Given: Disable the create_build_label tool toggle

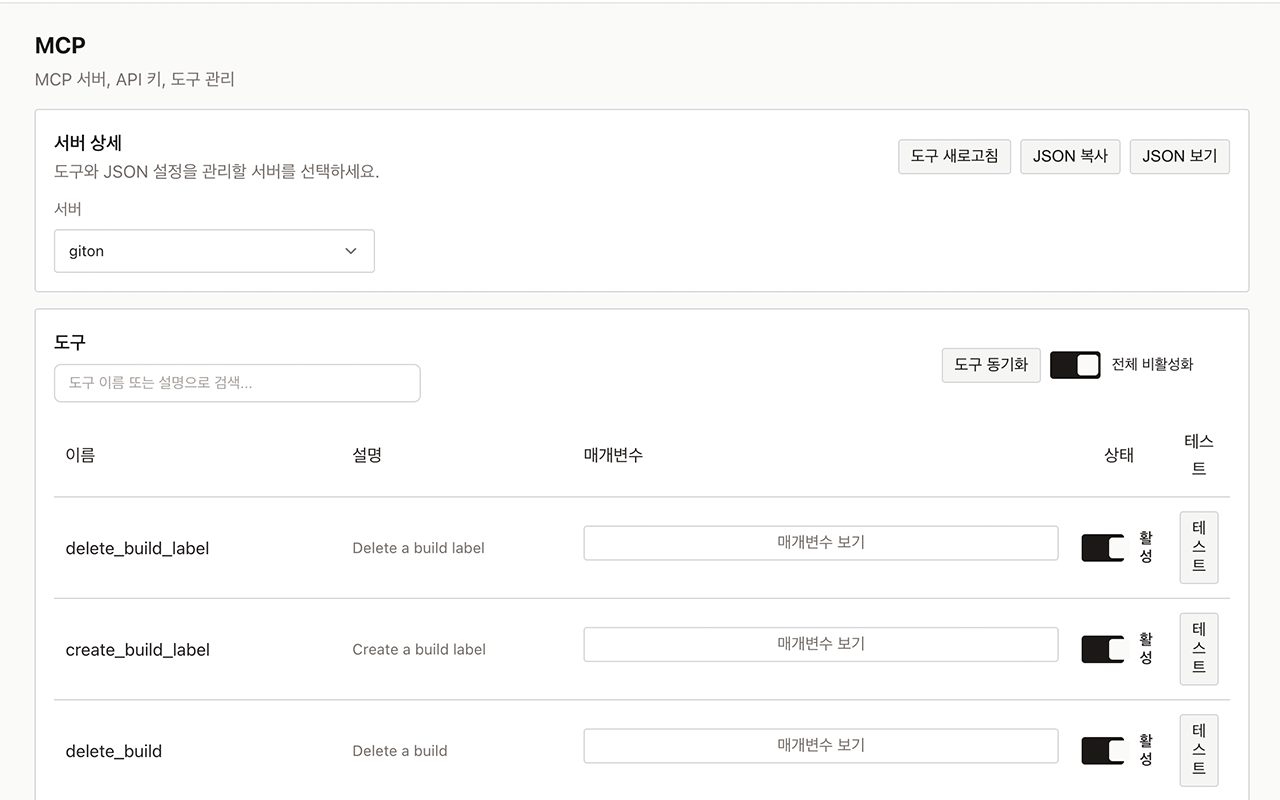Looking at the screenshot, I should (x=1104, y=649).
